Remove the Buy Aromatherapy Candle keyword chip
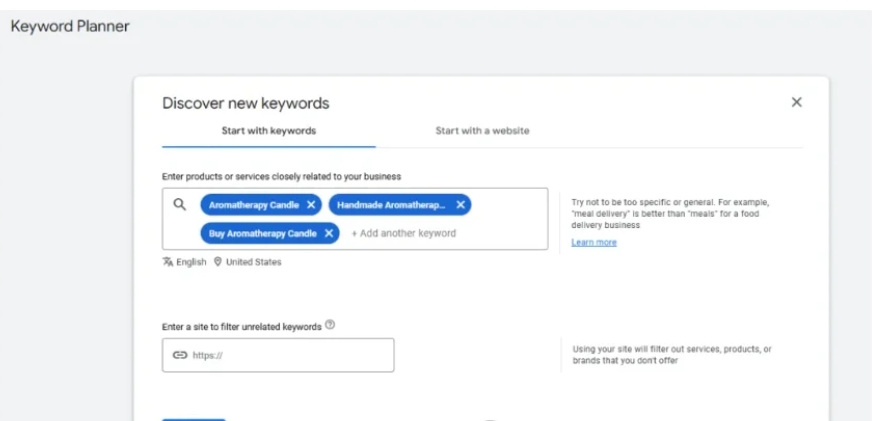Image resolution: width=872 pixels, height=421 pixels. (329, 233)
